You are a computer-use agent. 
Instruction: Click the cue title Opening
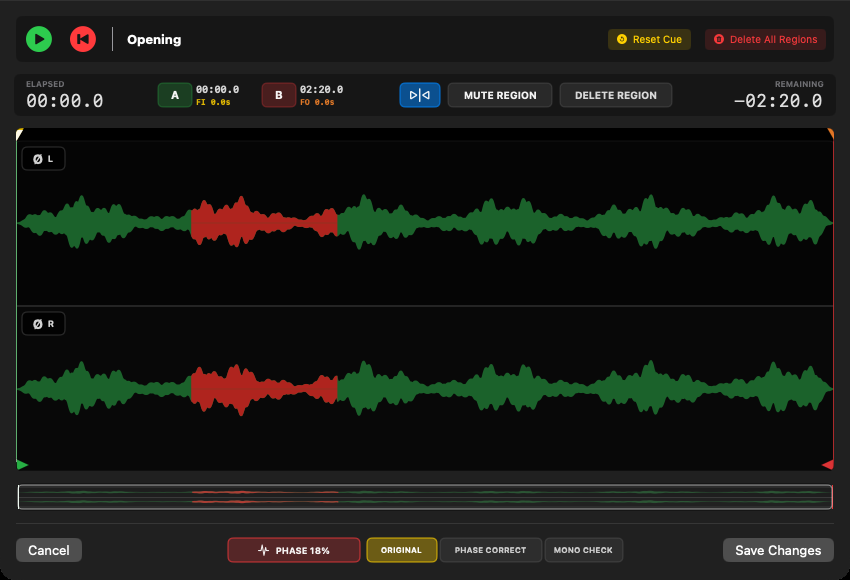pyautogui.click(x=154, y=40)
